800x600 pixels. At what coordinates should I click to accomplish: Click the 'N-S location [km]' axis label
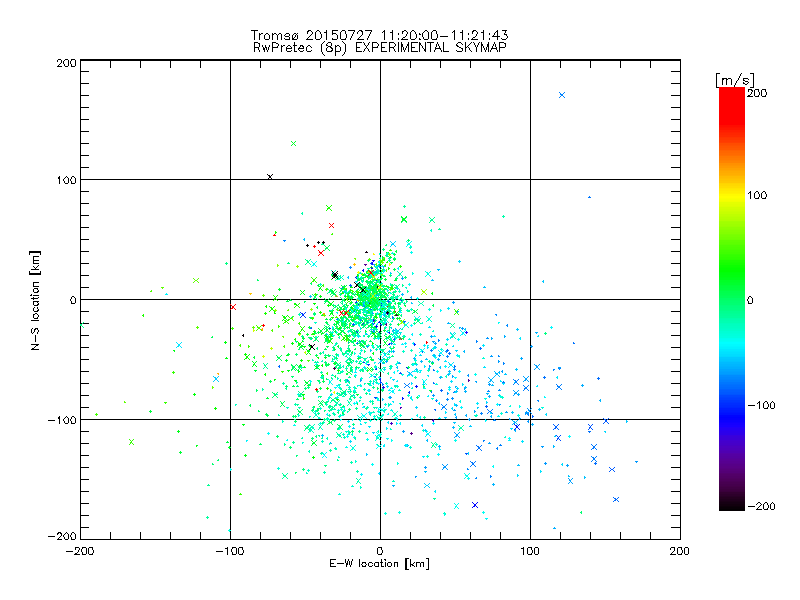[x=35, y=300]
